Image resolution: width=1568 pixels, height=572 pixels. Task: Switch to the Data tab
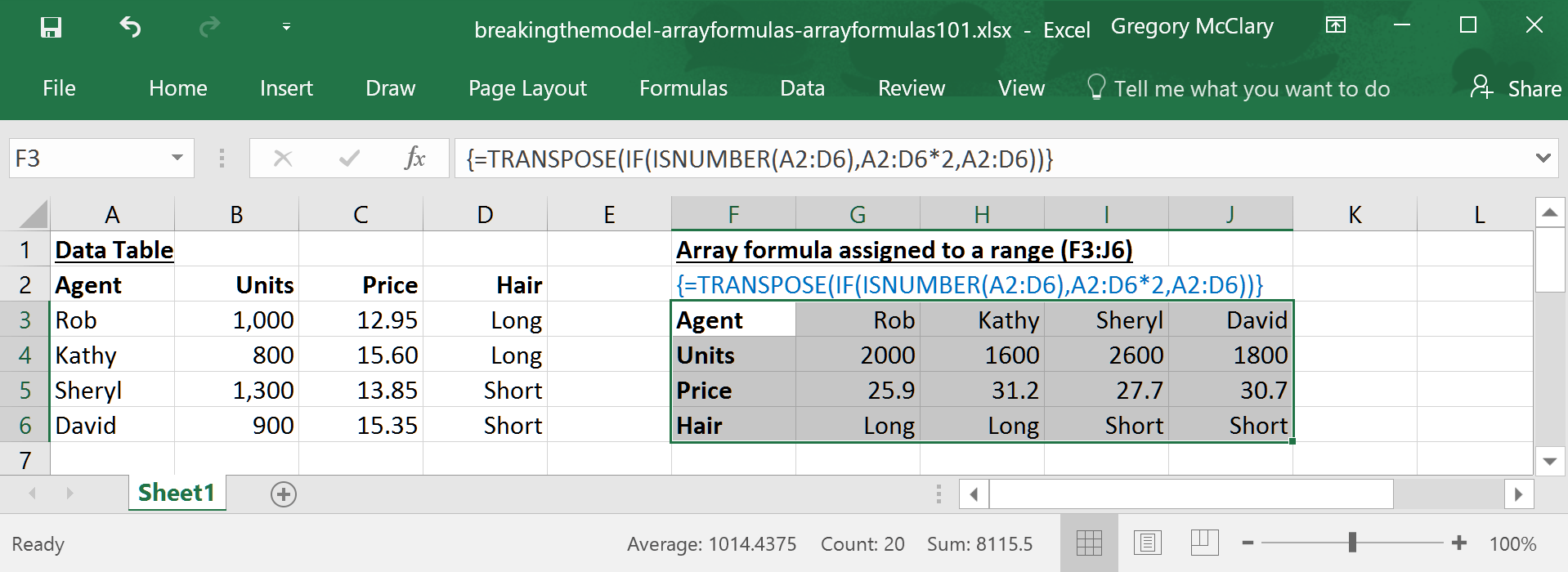(803, 88)
